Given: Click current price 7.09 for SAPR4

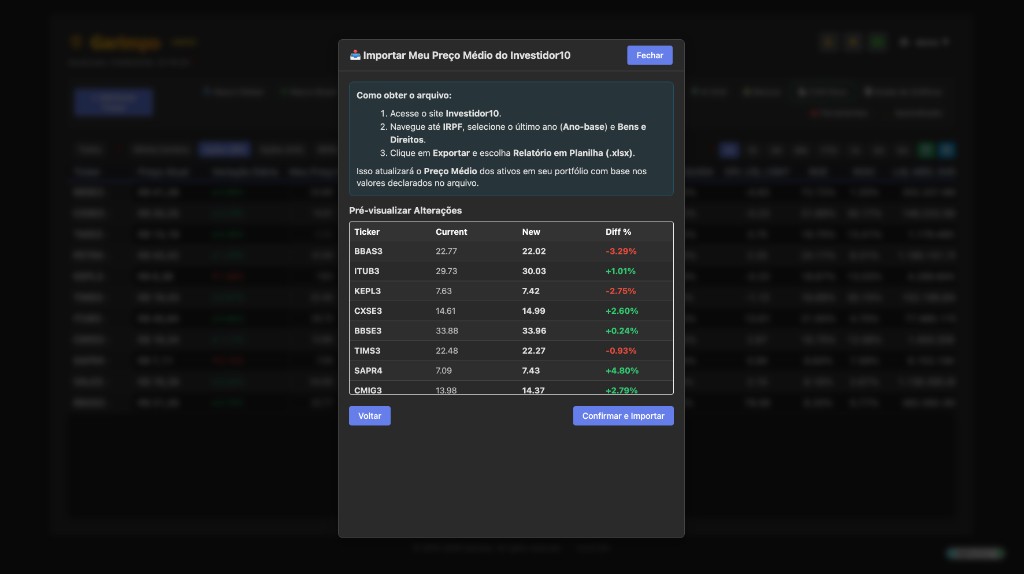Looking at the screenshot, I should [443, 371].
